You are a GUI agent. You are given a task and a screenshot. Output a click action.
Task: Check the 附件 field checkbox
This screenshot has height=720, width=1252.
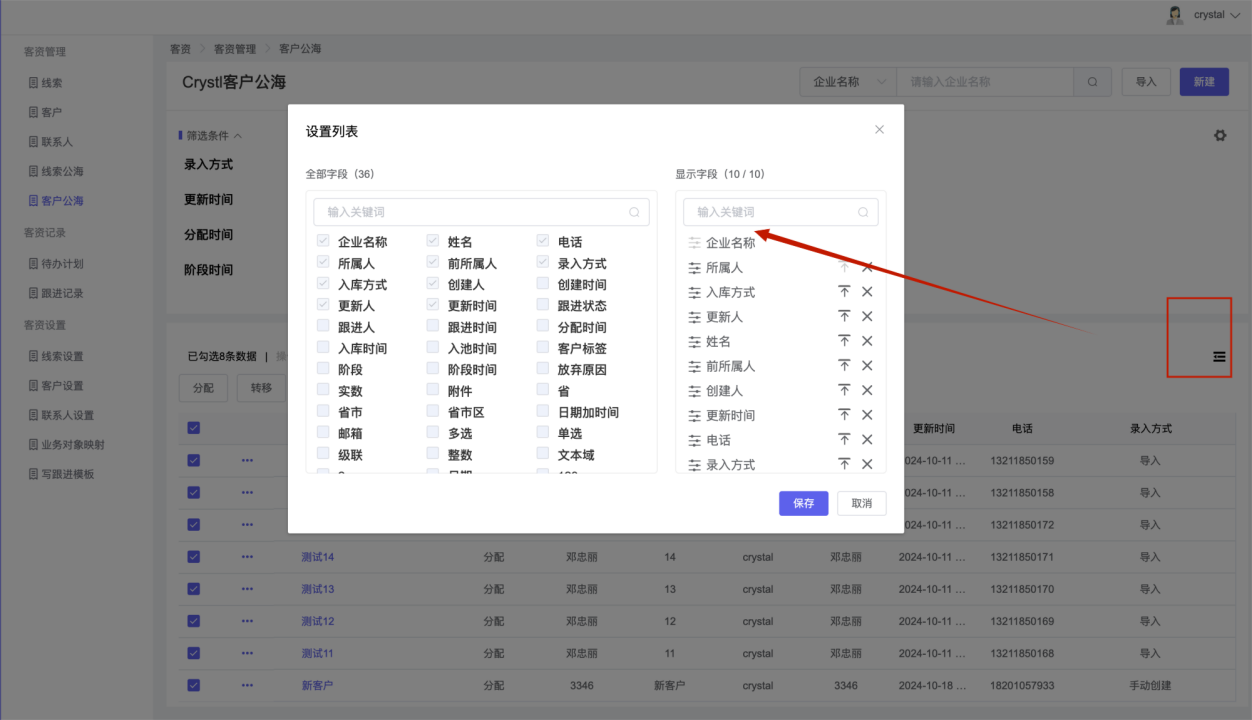[433, 390]
